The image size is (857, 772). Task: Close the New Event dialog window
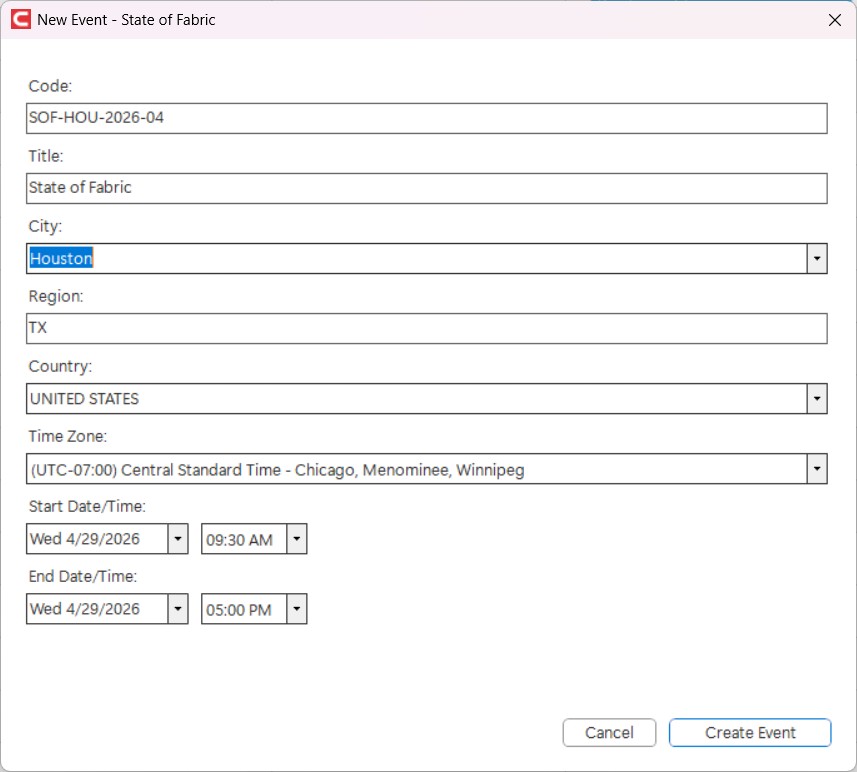pos(835,20)
